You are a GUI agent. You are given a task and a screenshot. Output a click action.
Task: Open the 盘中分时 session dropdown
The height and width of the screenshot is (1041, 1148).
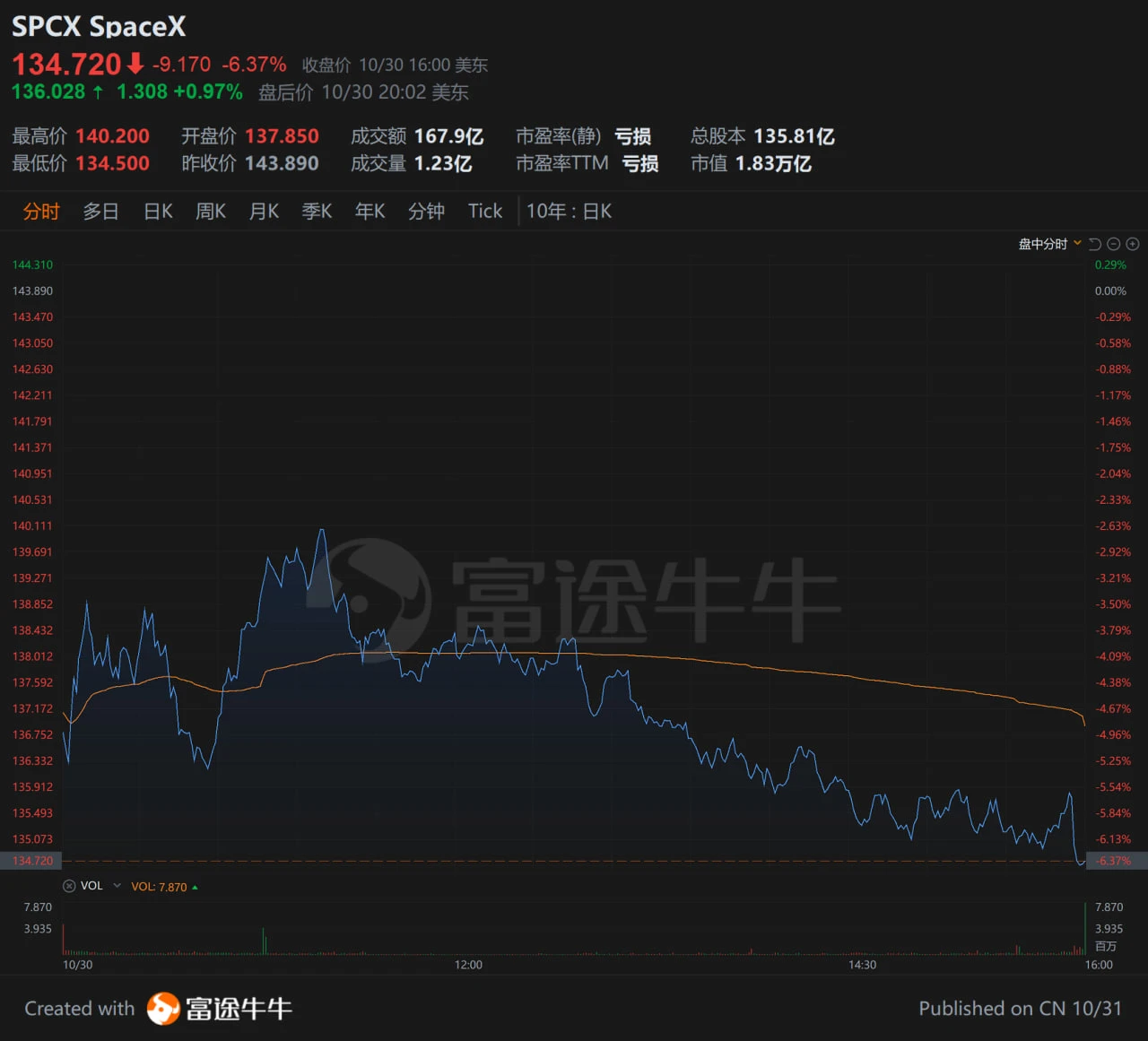1050,244
